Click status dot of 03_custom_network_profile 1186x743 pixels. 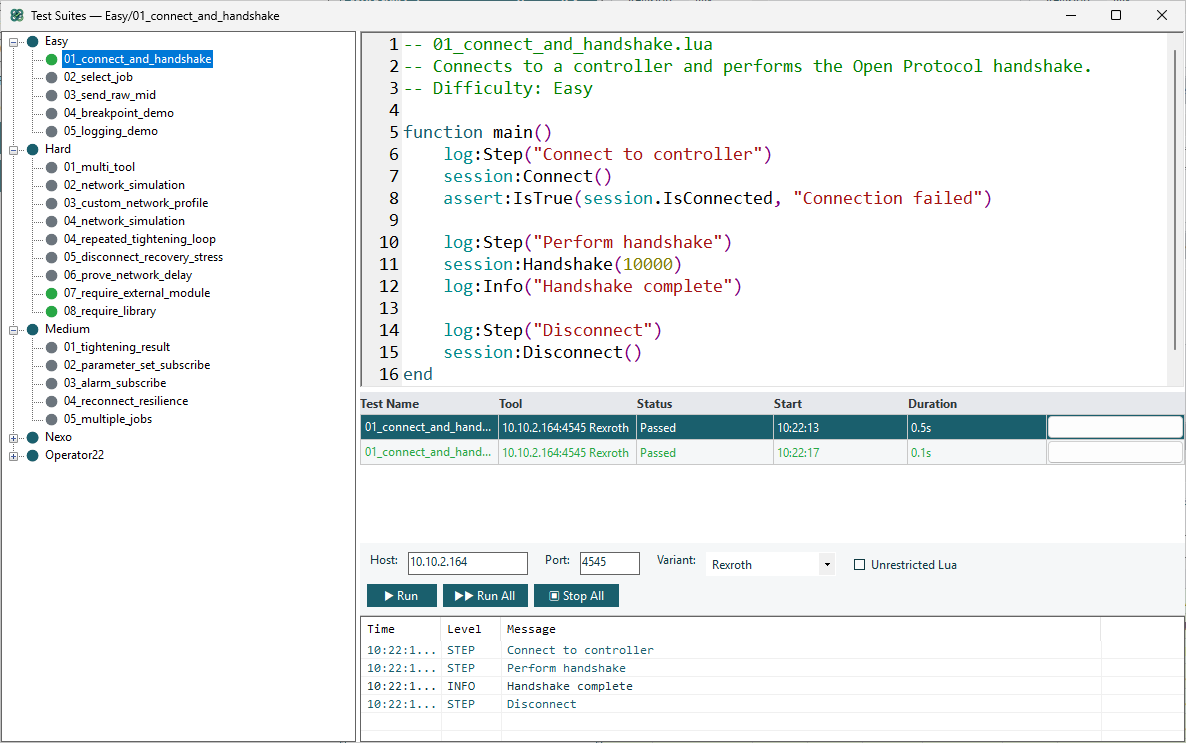pyautogui.click(x=51, y=204)
